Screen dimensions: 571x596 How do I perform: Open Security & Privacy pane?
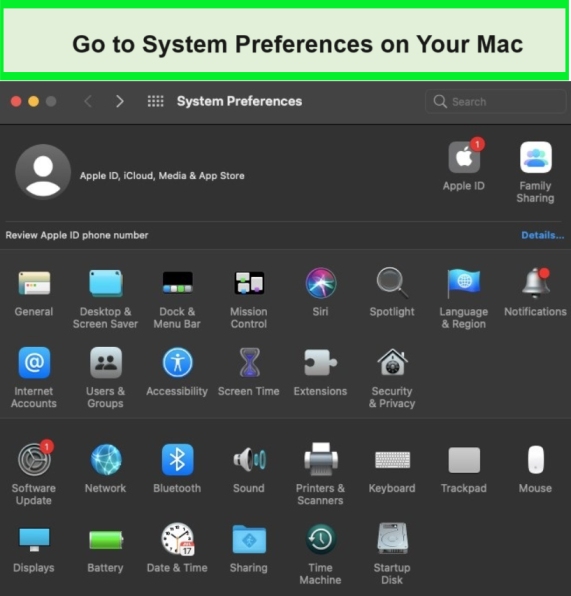coord(392,363)
